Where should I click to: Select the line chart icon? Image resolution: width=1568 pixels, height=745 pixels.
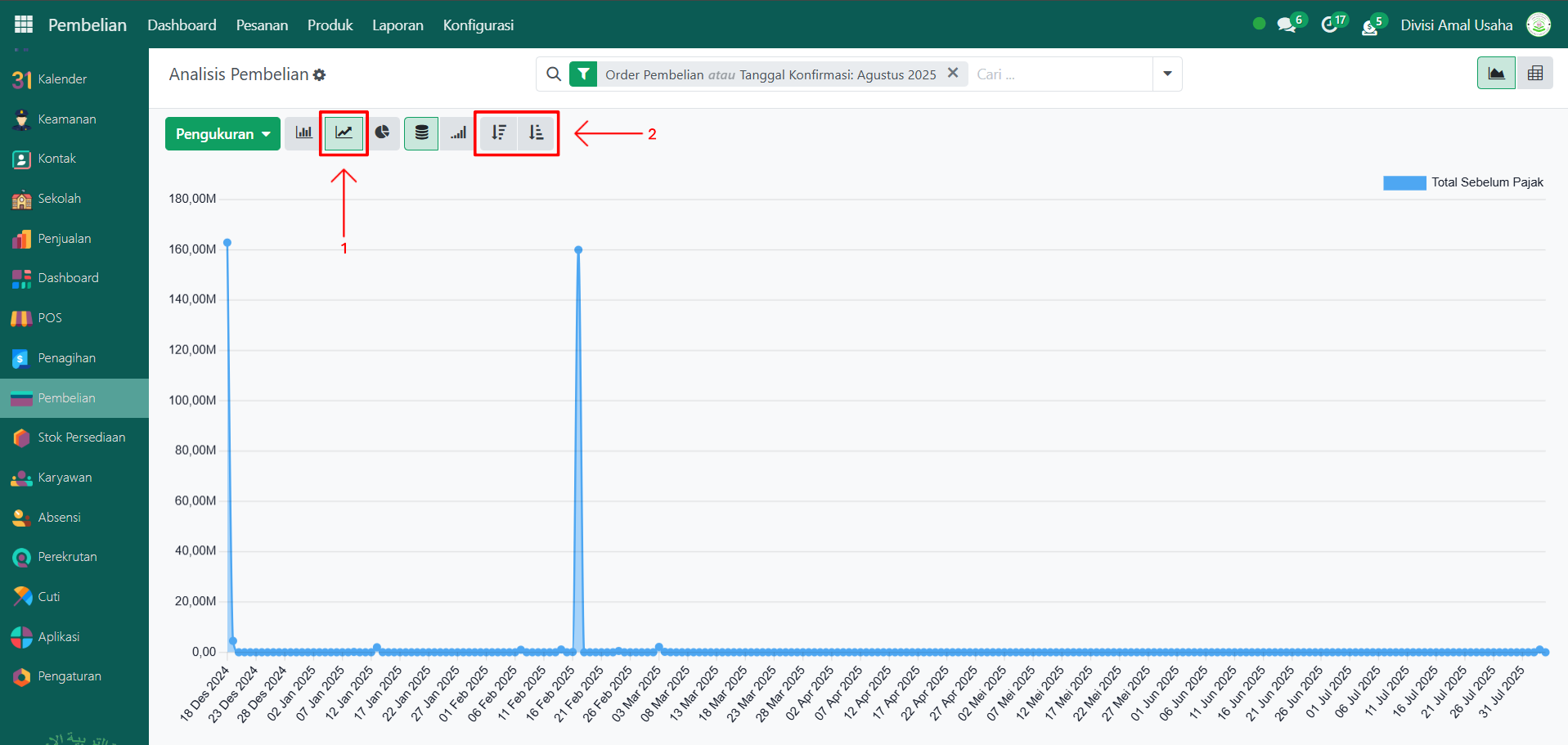[344, 133]
